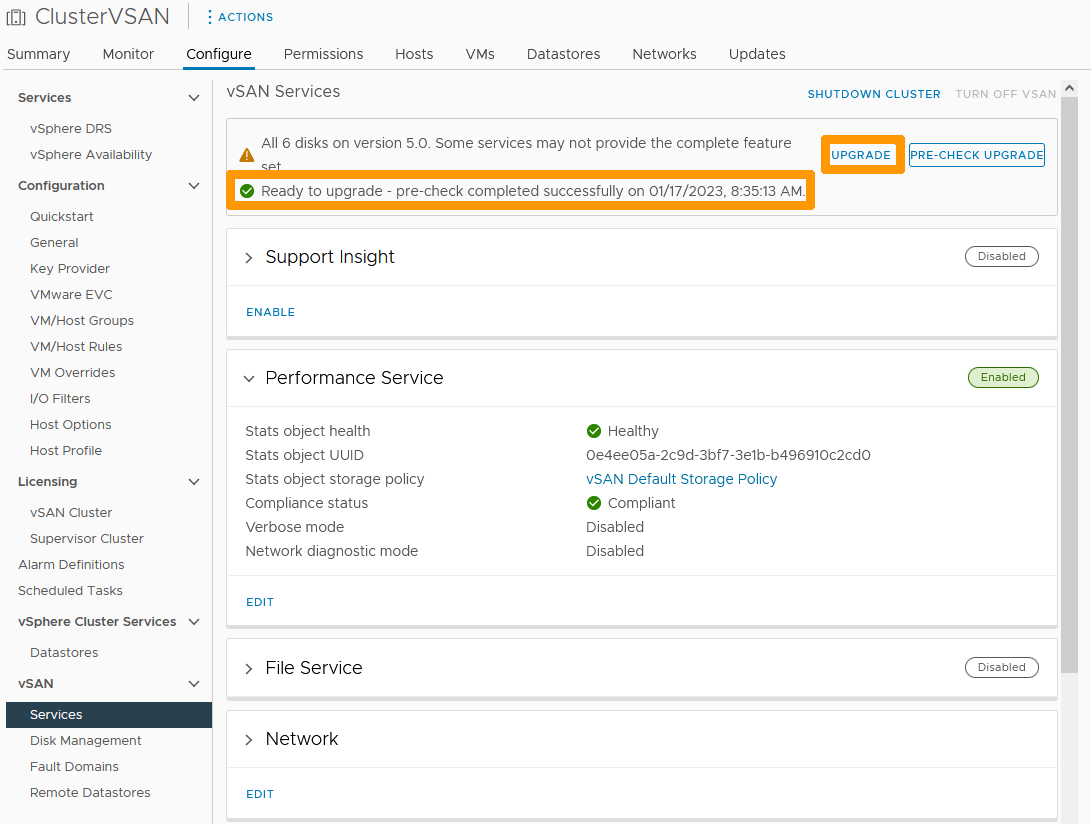Screen dimensions: 1091x824
Task: Select Key Provider under Configuration
Action: coord(69,268)
